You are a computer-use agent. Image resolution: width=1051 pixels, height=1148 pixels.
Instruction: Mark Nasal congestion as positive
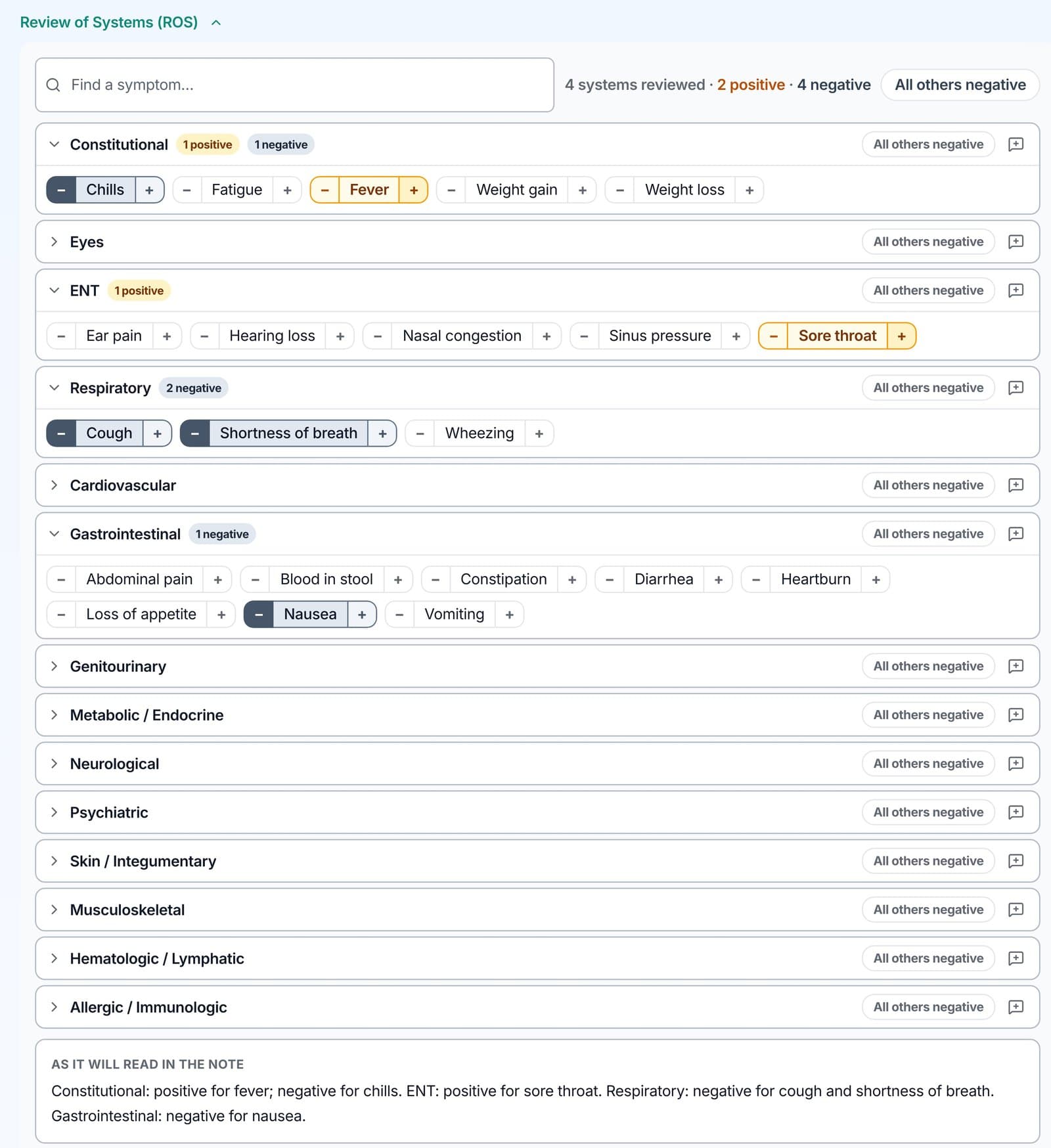[547, 336]
